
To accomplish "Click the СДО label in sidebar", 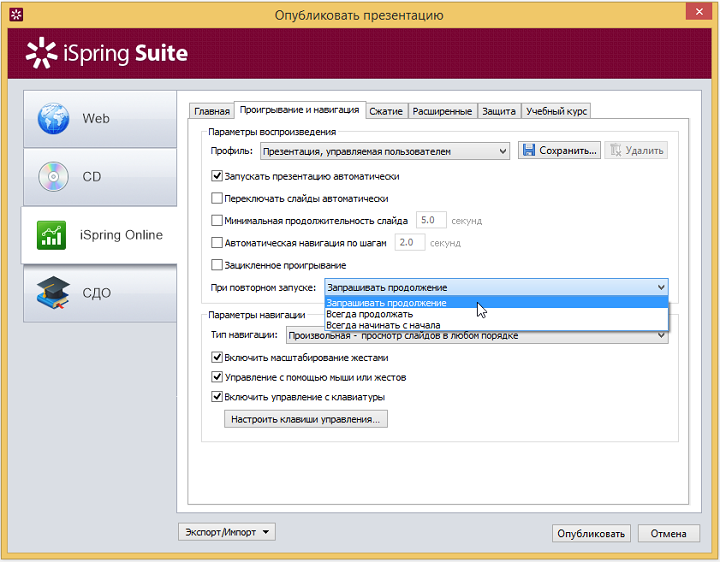I will click(x=96, y=293).
